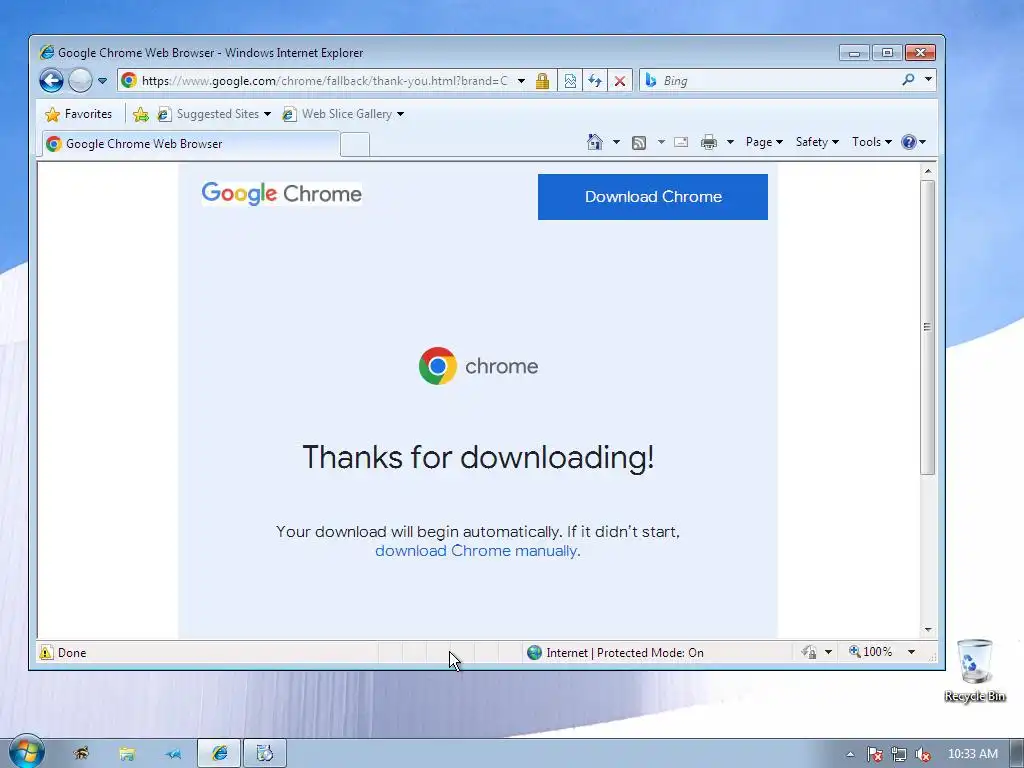Expand the feeds dropdown arrow
Image resolution: width=1024 pixels, height=768 pixels.
click(x=661, y=142)
